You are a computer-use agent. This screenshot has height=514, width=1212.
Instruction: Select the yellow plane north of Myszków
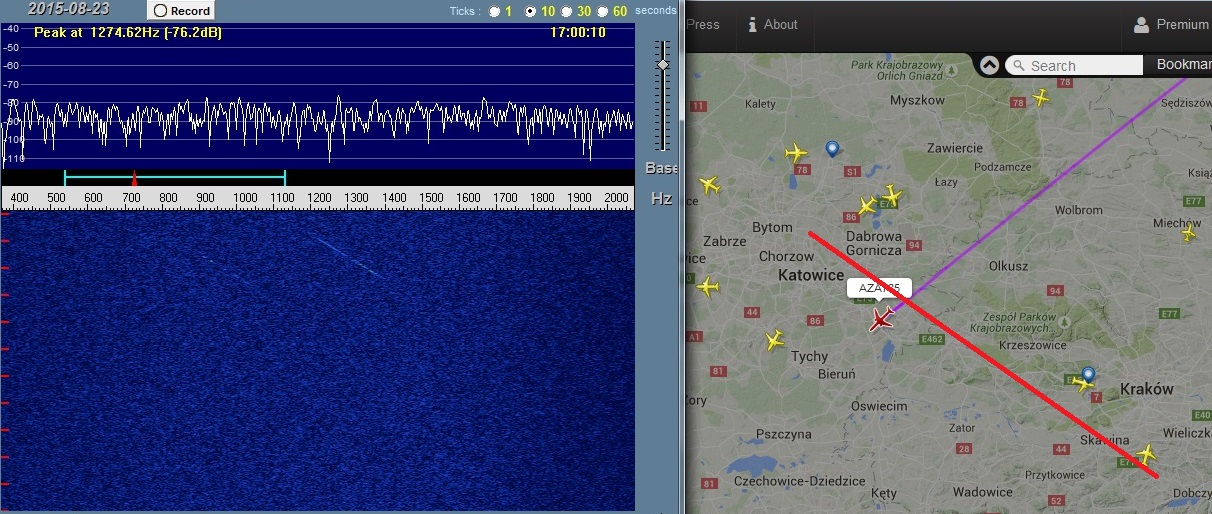click(1042, 97)
